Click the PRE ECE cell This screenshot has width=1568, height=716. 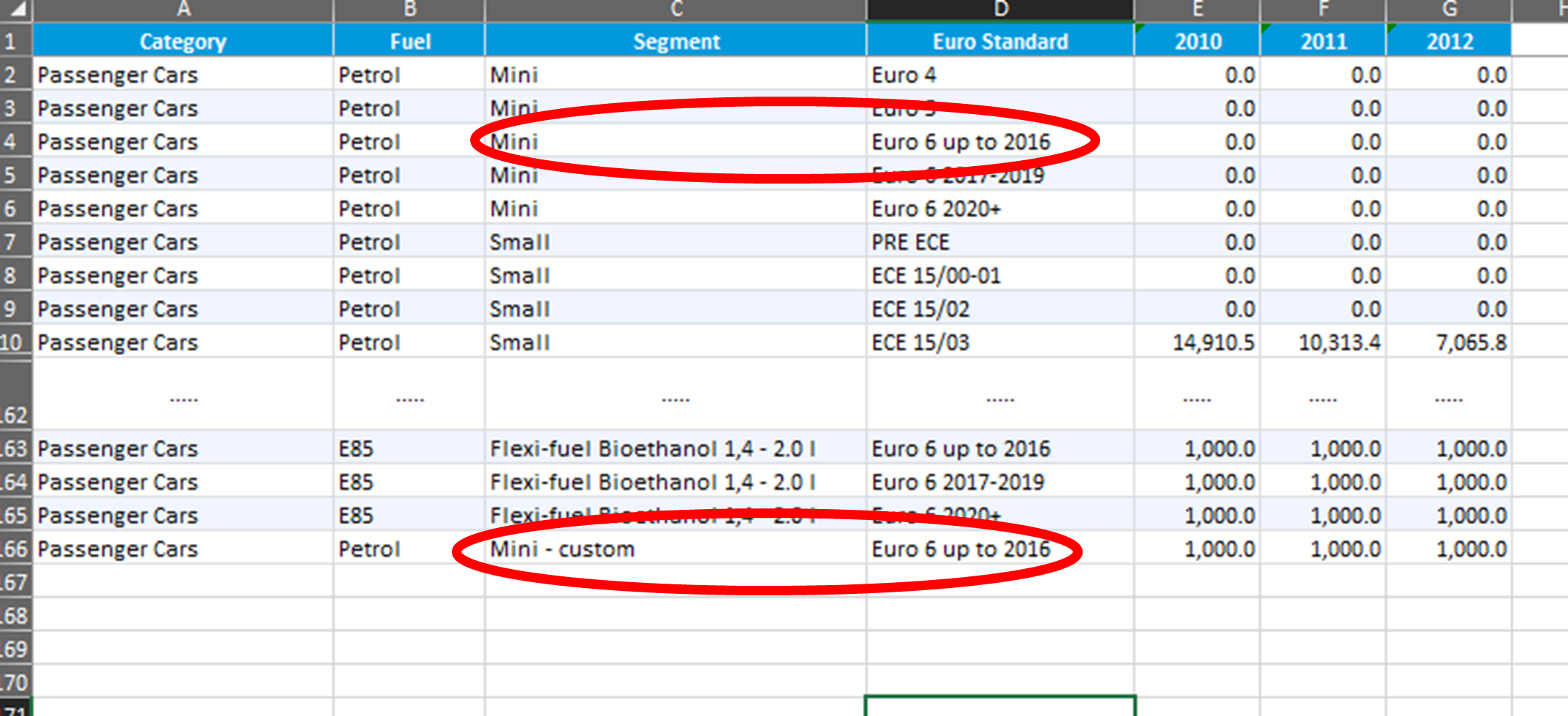(910, 243)
